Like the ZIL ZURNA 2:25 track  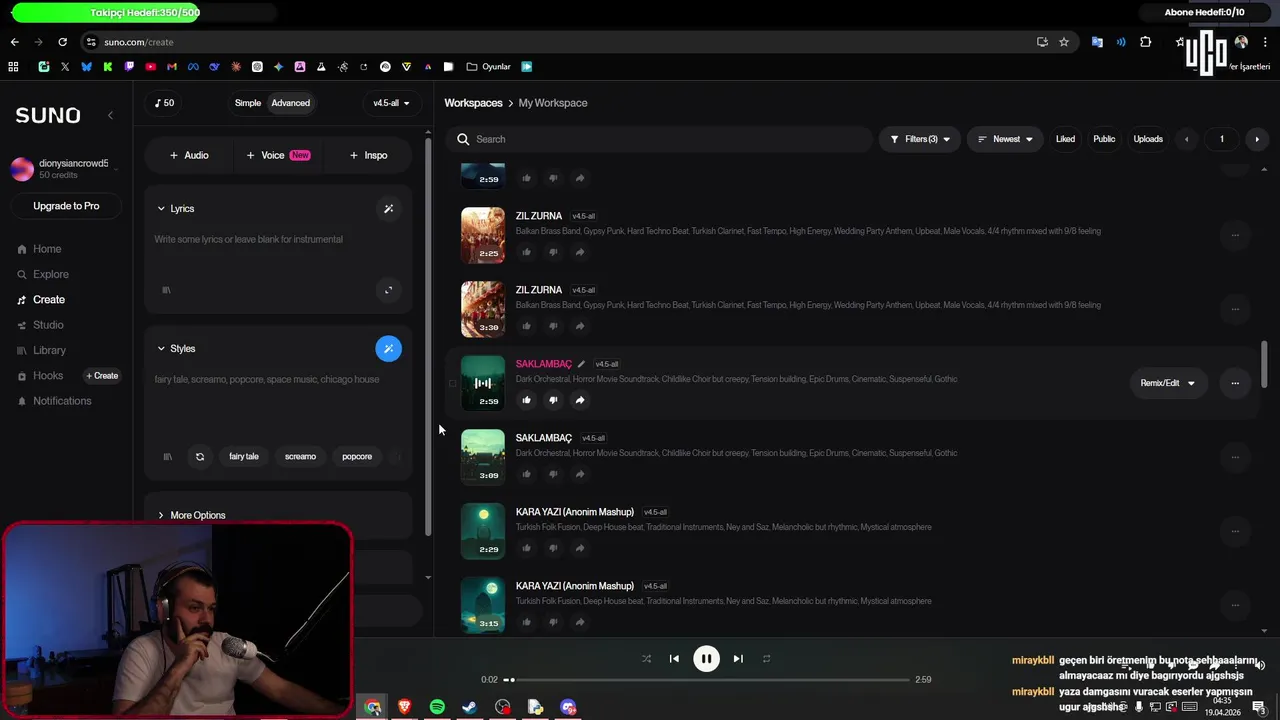(527, 252)
